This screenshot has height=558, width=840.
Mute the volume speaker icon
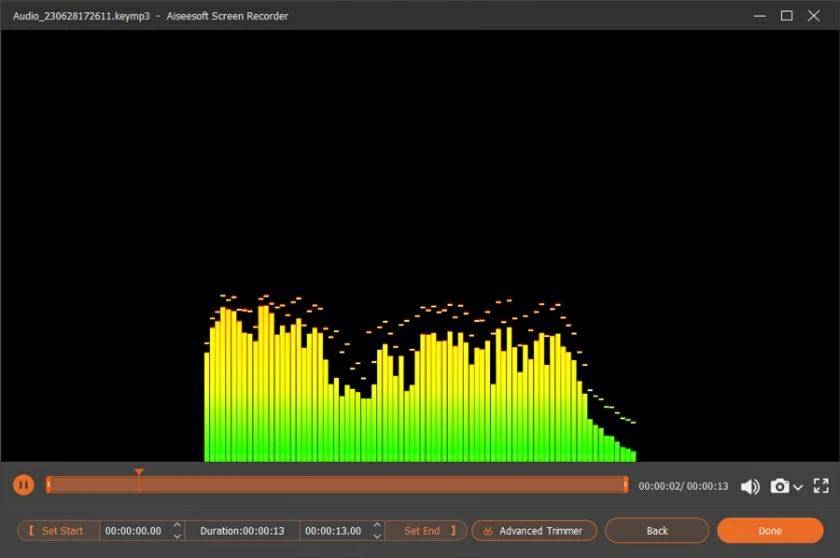750,486
